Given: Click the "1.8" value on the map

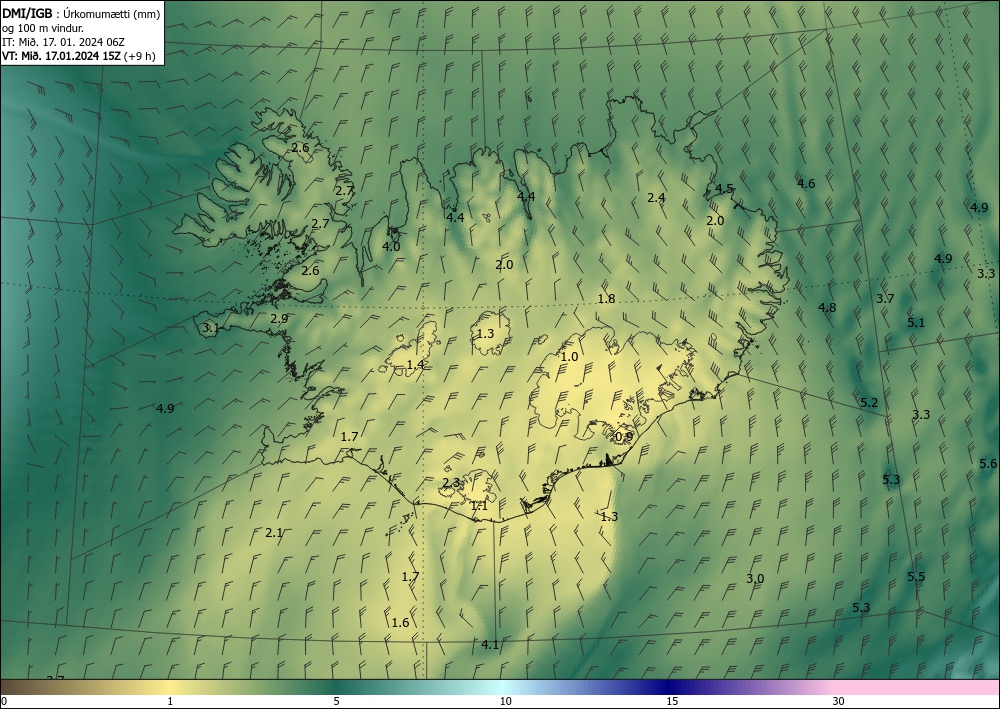Looking at the screenshot, I should [606, 299].
